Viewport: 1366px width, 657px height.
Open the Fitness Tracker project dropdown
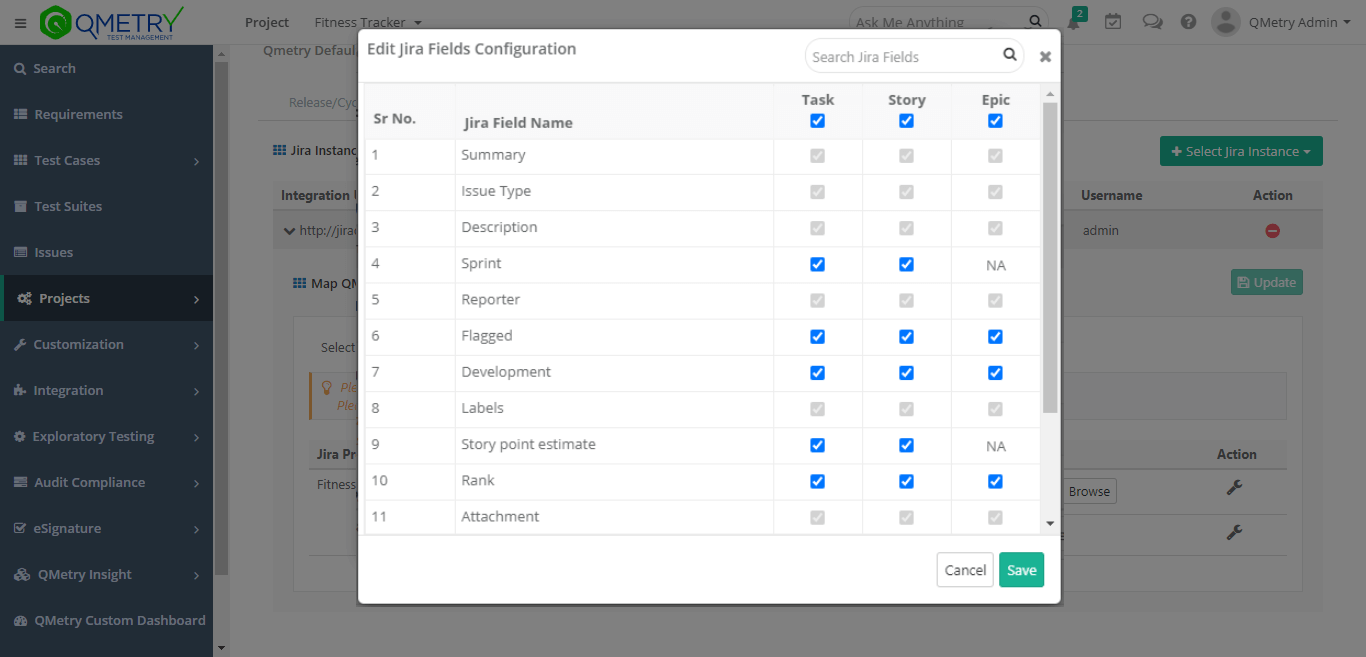(x=367, y=22)
